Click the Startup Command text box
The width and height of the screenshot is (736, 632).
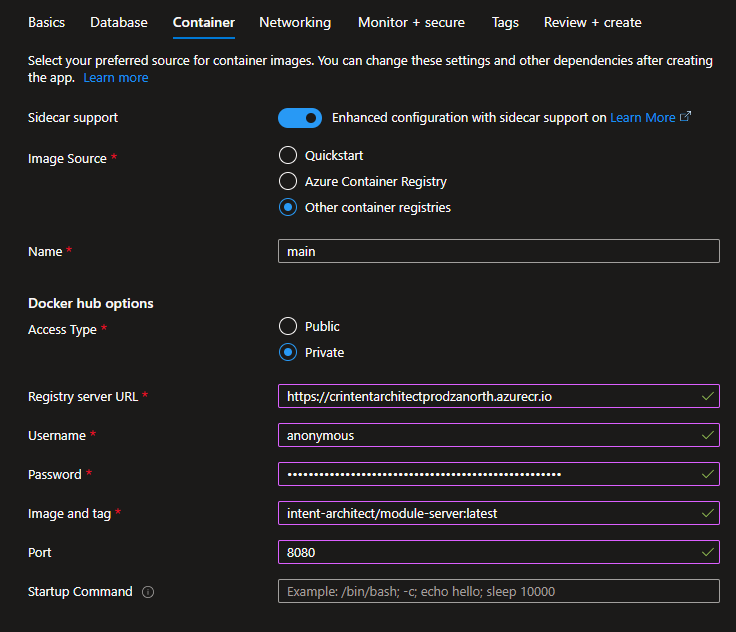click(x=498, y=591)
